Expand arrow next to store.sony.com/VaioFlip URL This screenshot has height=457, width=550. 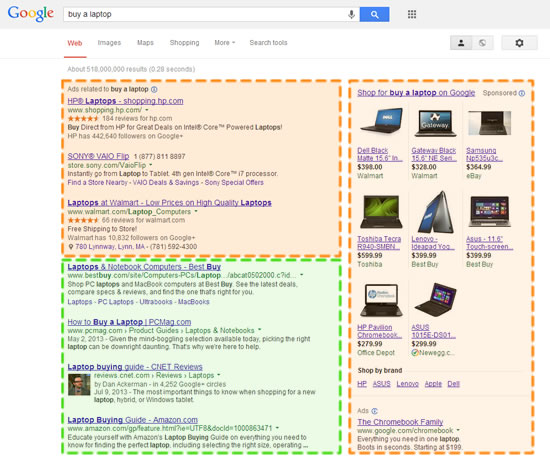tap(151, 165)
